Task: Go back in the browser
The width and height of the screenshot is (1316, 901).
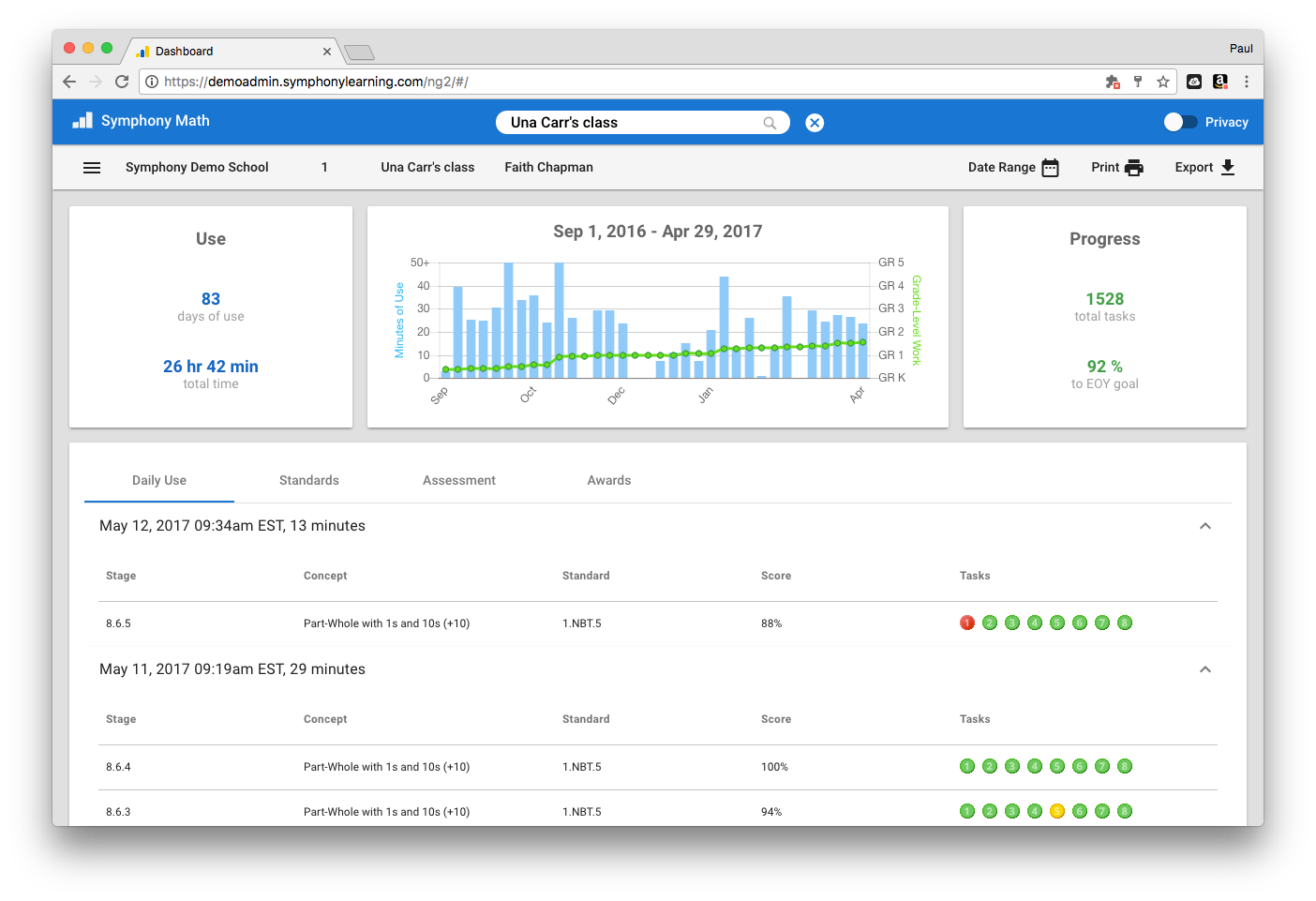Action: point(69,82)
